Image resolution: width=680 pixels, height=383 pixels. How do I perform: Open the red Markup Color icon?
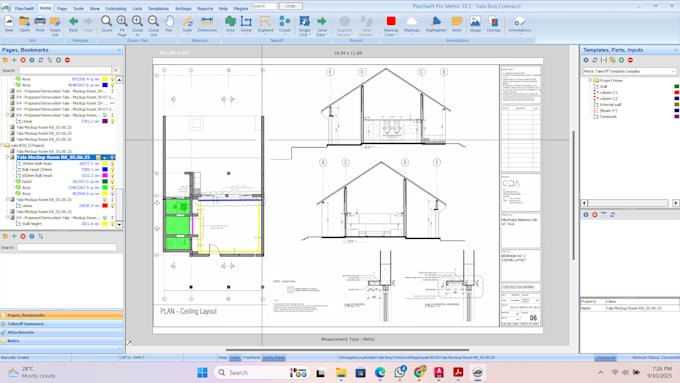391,21
